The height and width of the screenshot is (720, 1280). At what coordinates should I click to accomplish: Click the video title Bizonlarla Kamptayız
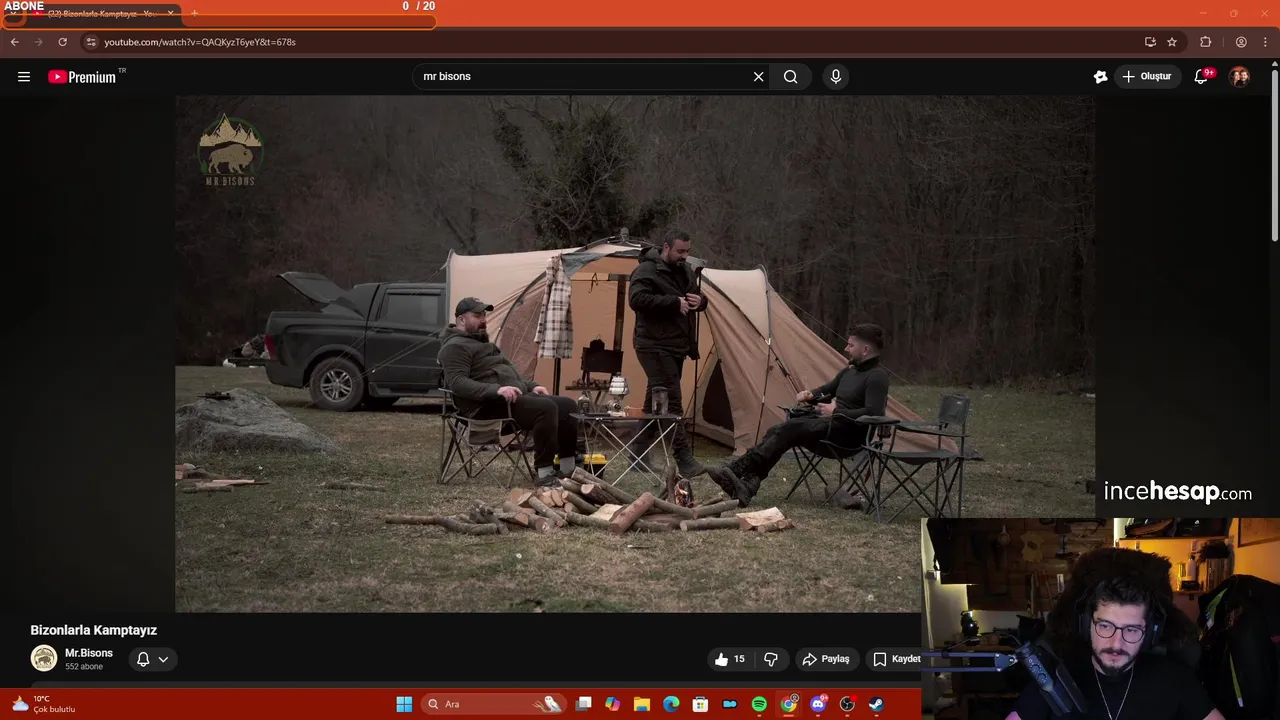[94, 630]
